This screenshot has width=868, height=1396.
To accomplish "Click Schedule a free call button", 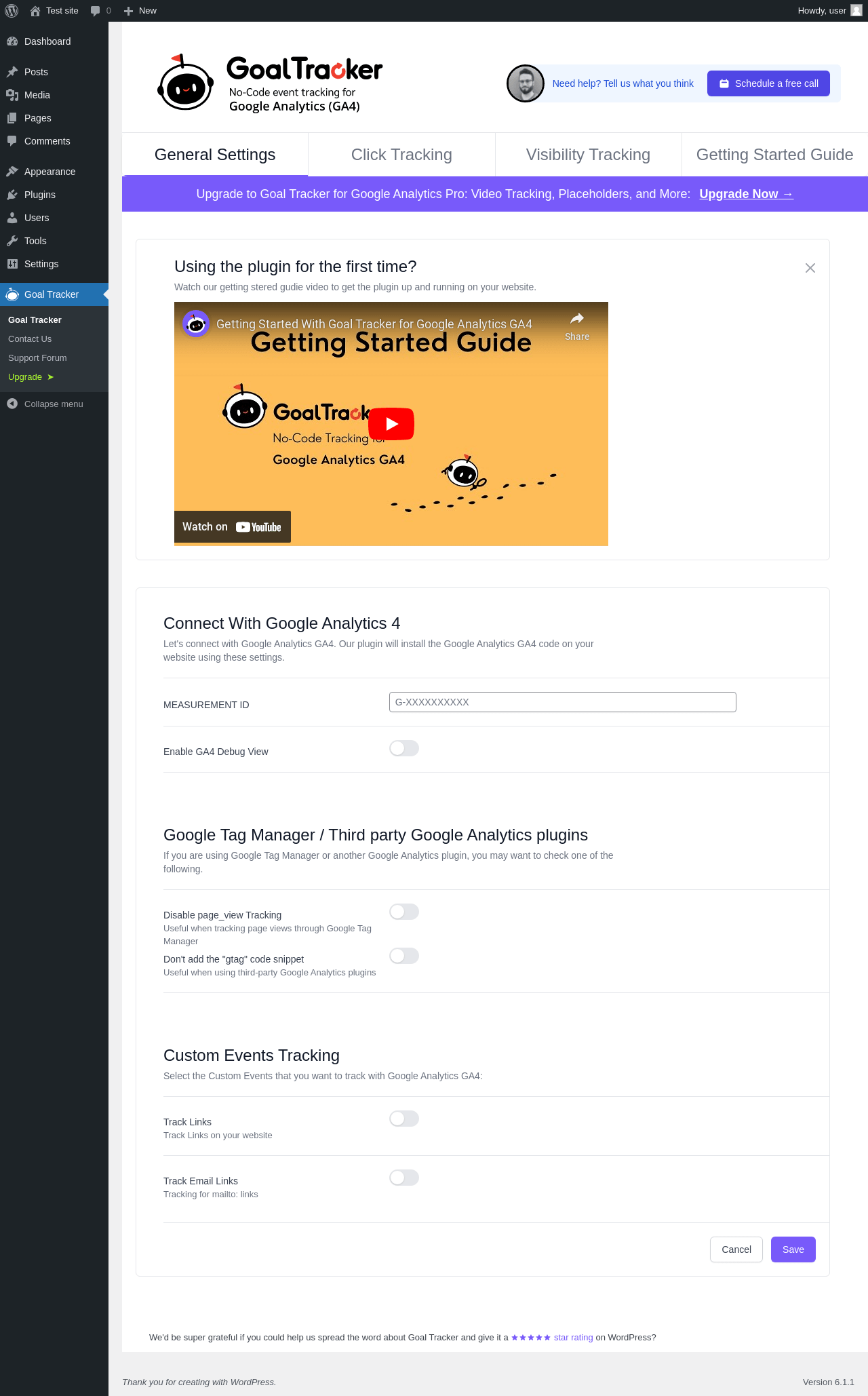I will (x=768, y=83).
